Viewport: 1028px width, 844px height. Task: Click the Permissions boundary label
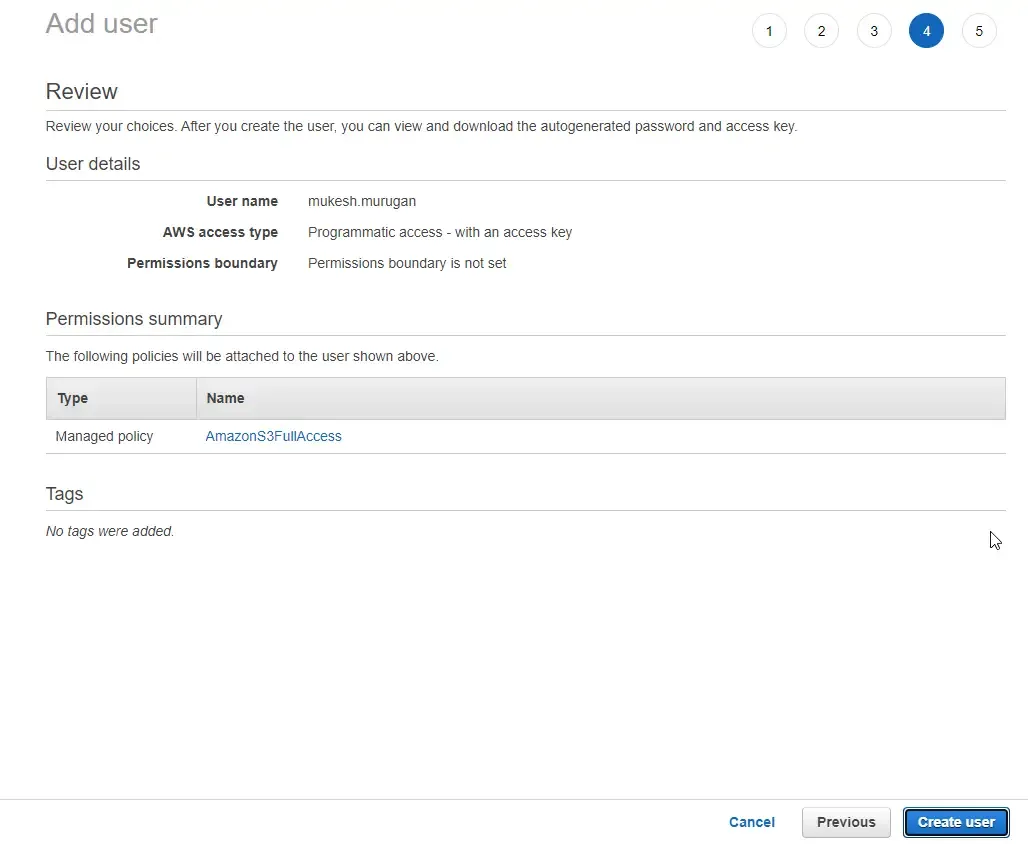coord(202,263)
